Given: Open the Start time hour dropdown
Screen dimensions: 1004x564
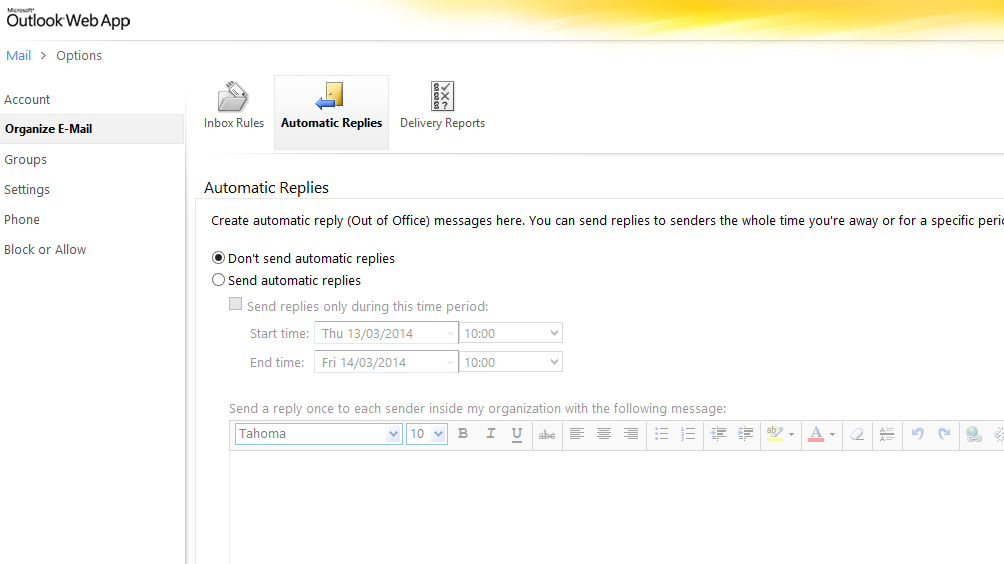Looking at the screenshot, I should click(x=511, y=333).
